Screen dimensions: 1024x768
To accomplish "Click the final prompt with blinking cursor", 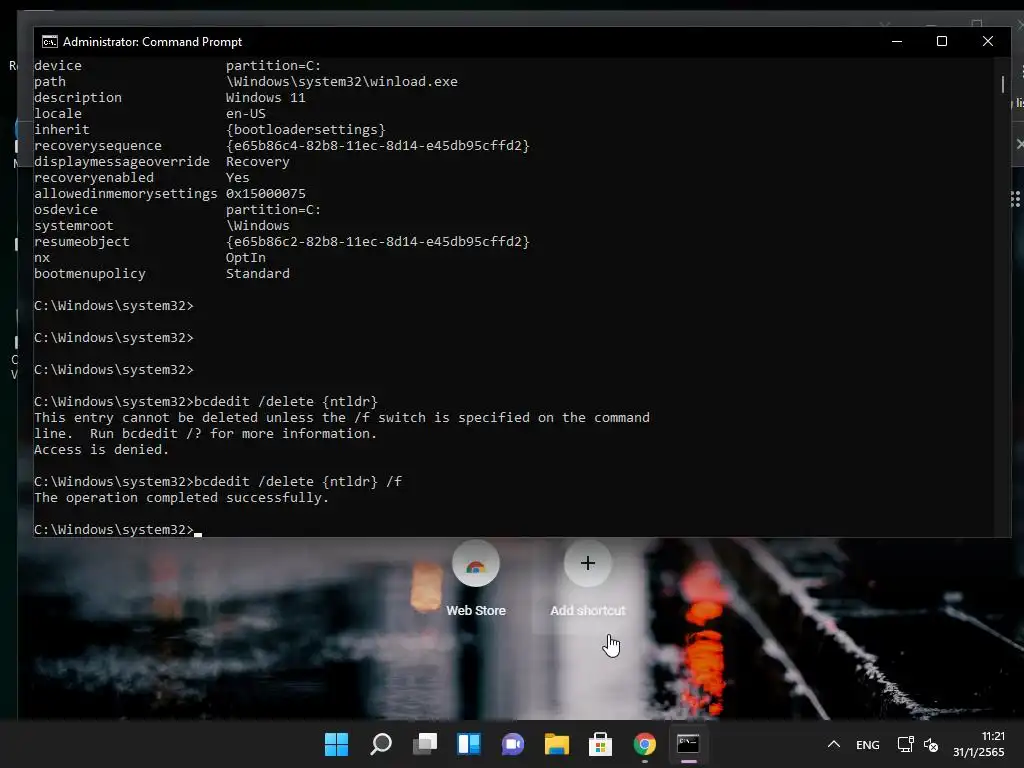I will pos(118,530).
